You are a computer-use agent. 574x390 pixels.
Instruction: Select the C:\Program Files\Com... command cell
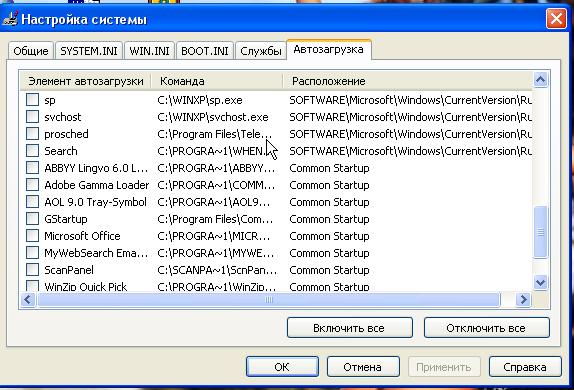click(215, 219)
